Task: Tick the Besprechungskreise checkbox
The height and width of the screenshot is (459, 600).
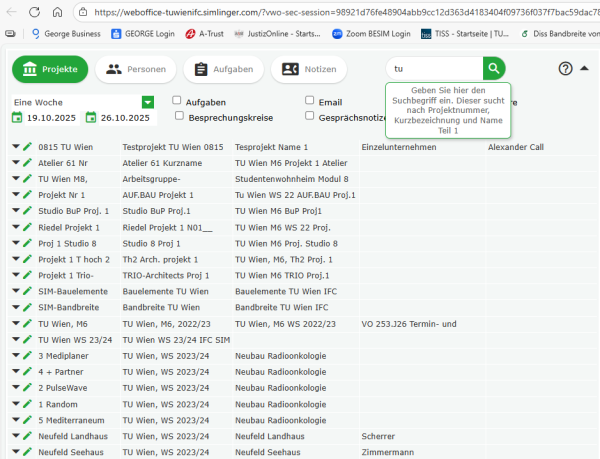Action: 178,116
